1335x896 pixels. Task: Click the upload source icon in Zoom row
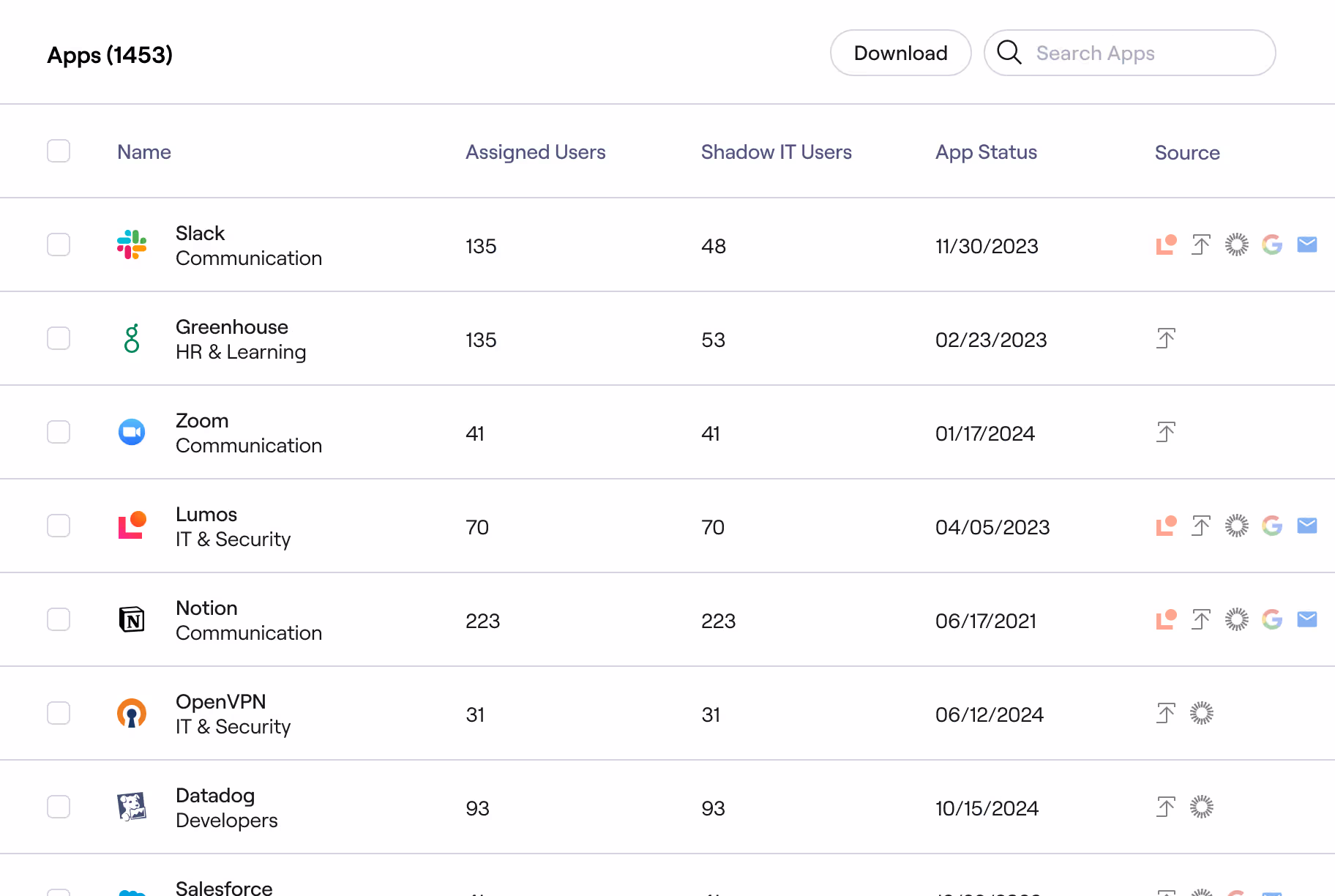click(x=1166, y=432)
